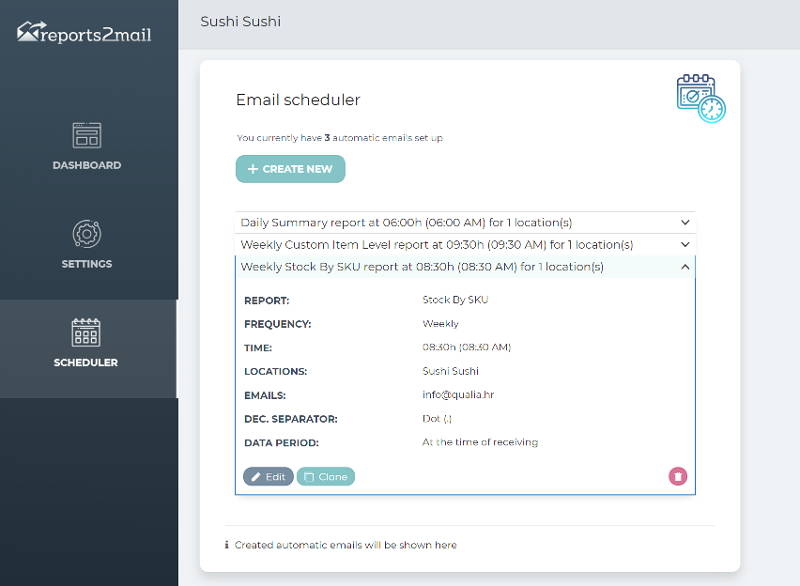Expand the Daily Summary report chevron
Image resolution: width=800 pixels, height=586 pixels.
(x=685, y=222)
